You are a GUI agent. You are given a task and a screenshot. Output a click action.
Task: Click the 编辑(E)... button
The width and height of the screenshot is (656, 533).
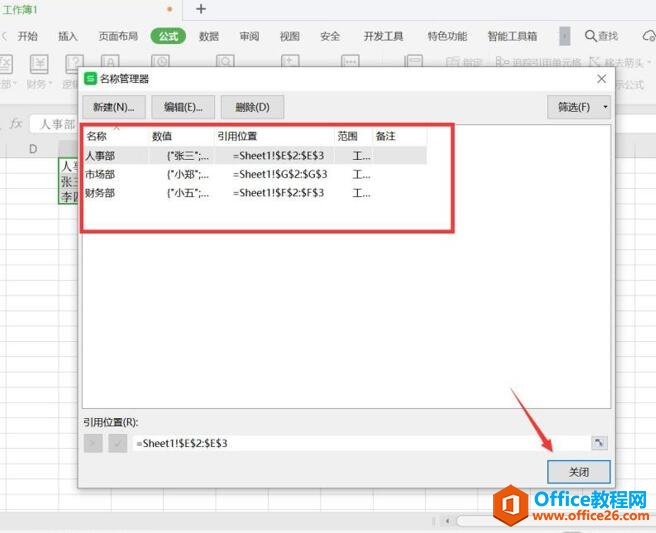coord(183,107)
